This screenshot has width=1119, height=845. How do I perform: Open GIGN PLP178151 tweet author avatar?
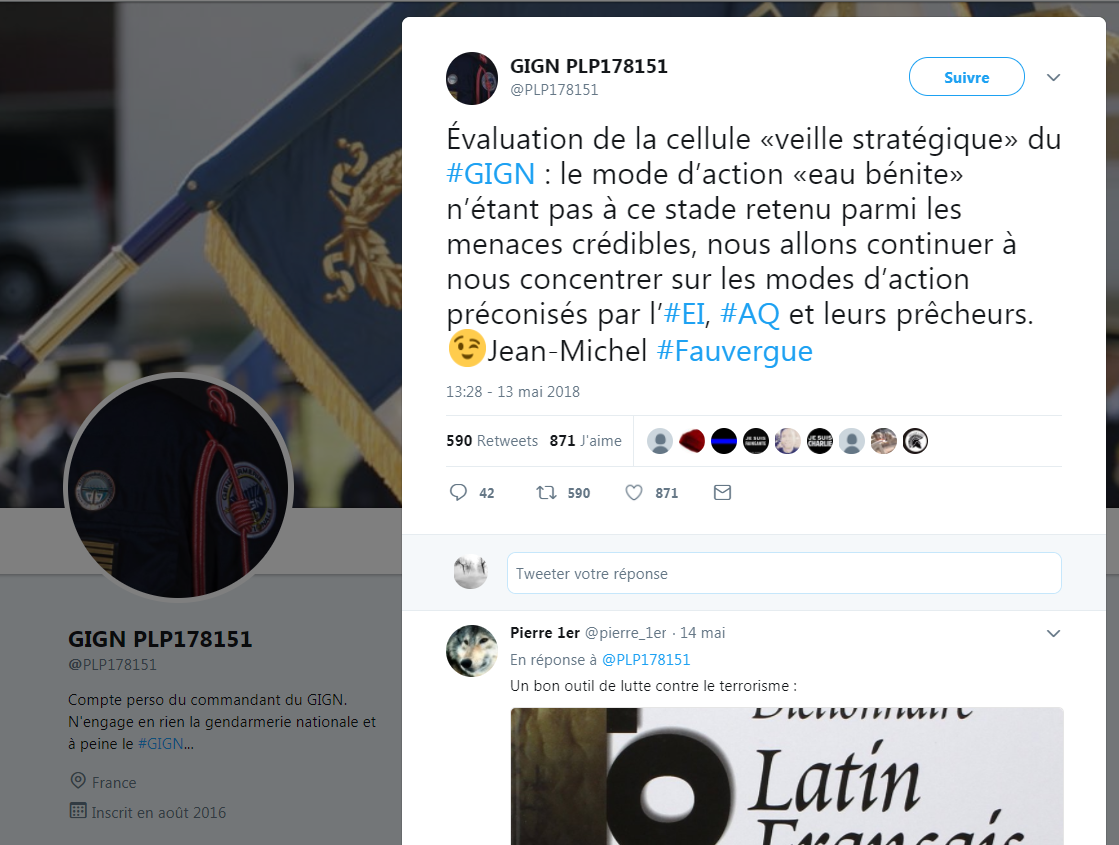click(472, 79)
